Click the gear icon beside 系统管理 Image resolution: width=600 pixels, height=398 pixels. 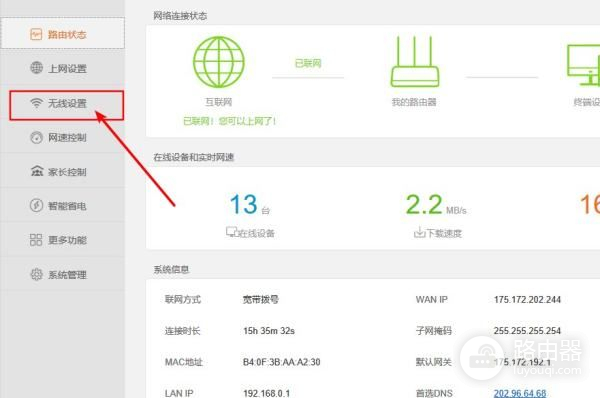[x=36, y=274]
